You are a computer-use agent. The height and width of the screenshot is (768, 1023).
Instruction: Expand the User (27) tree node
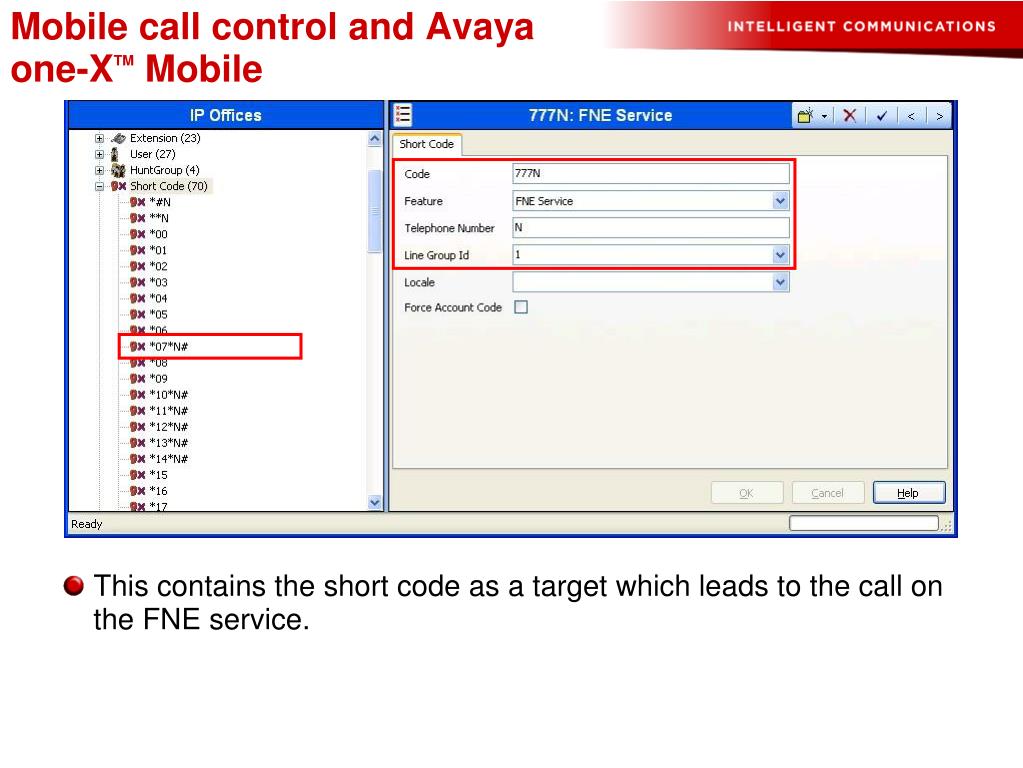click(x=99, y=155)
